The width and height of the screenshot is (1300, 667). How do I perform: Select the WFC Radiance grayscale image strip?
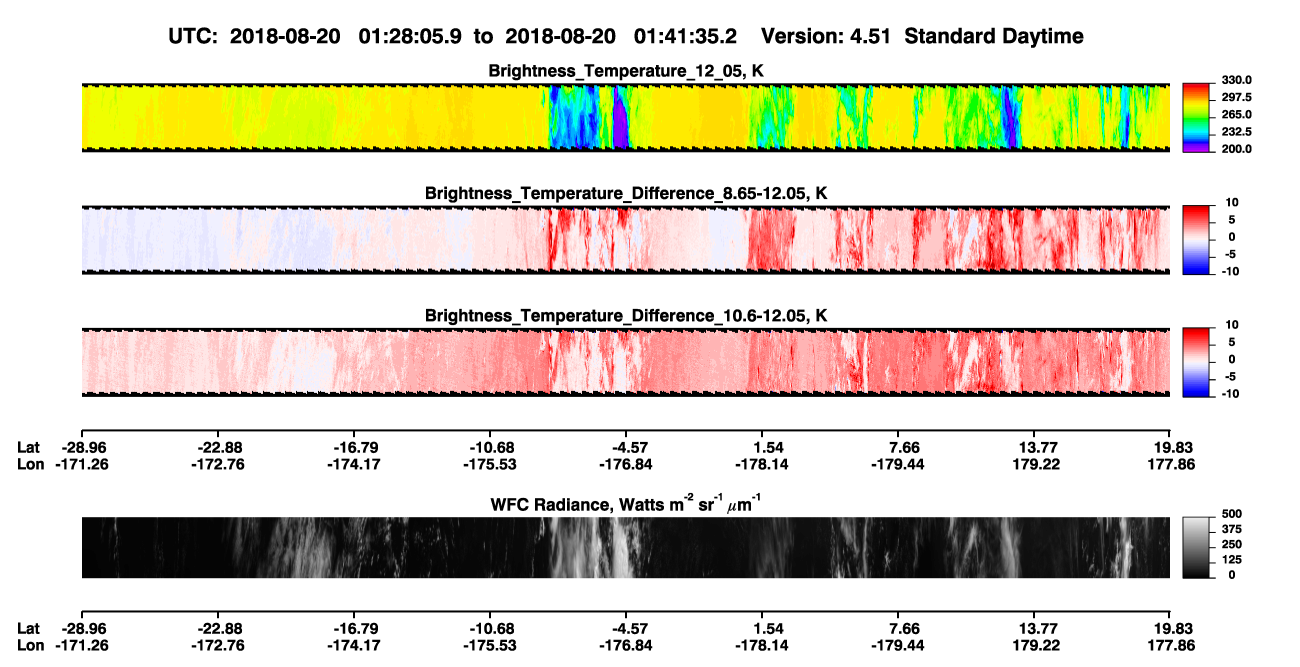pos(625,547)
